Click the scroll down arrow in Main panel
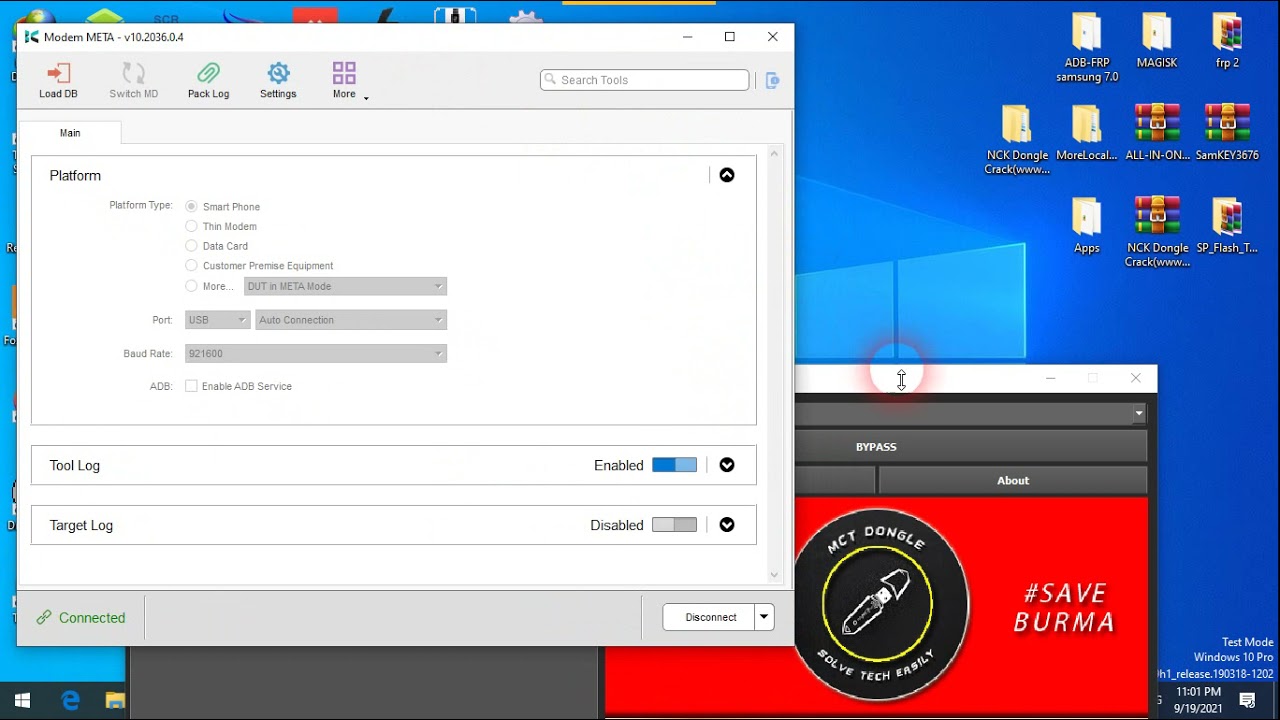1280x720 pixels. point(774,575)
